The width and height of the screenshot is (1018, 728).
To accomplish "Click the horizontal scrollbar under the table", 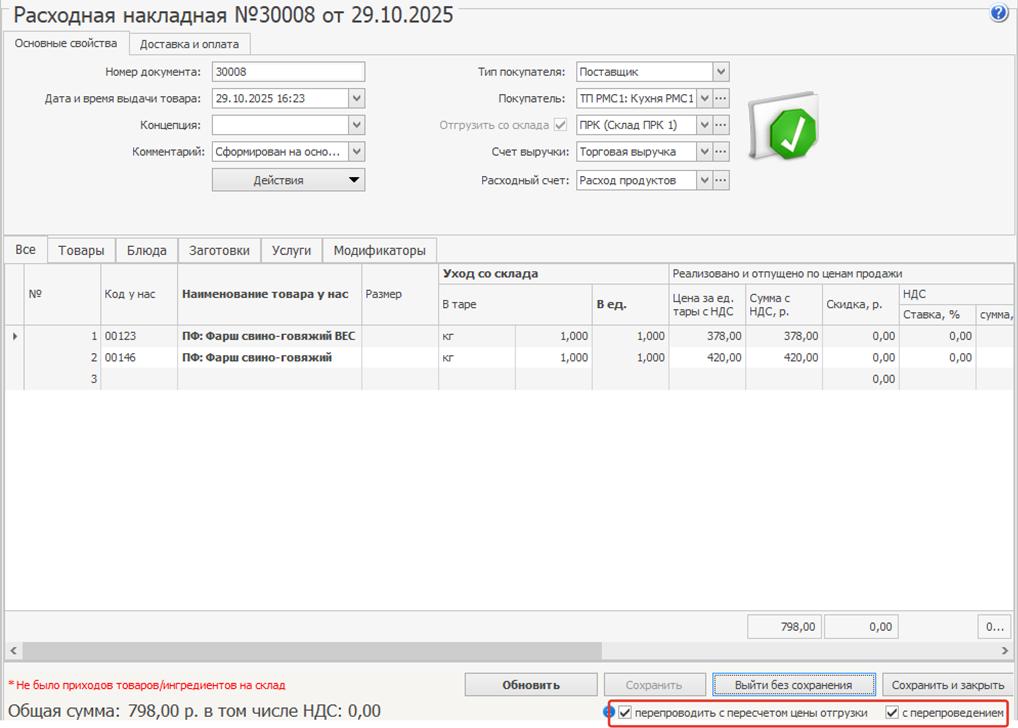I will pyautogui.click(x=400, y=650).
